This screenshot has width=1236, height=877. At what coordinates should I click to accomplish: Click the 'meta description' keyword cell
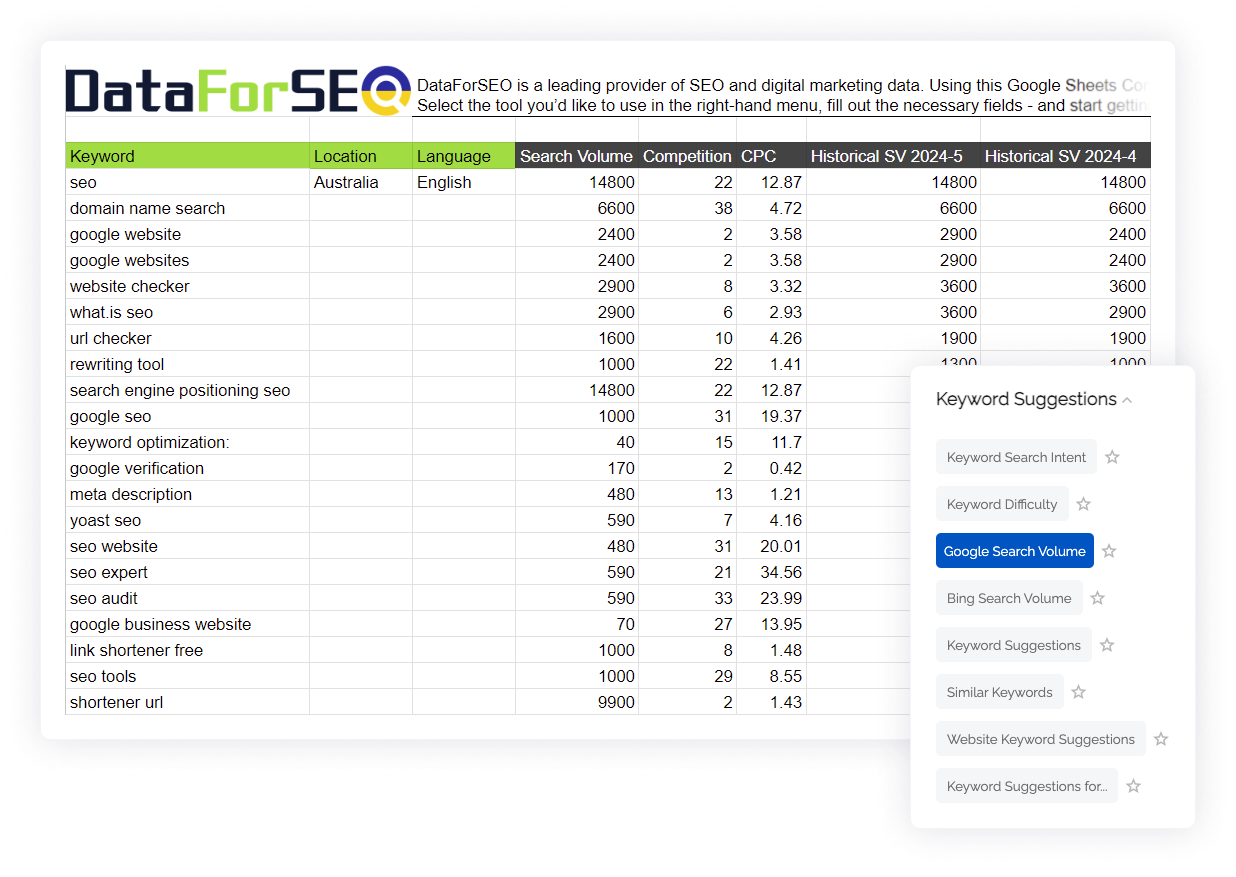[187, 494]
